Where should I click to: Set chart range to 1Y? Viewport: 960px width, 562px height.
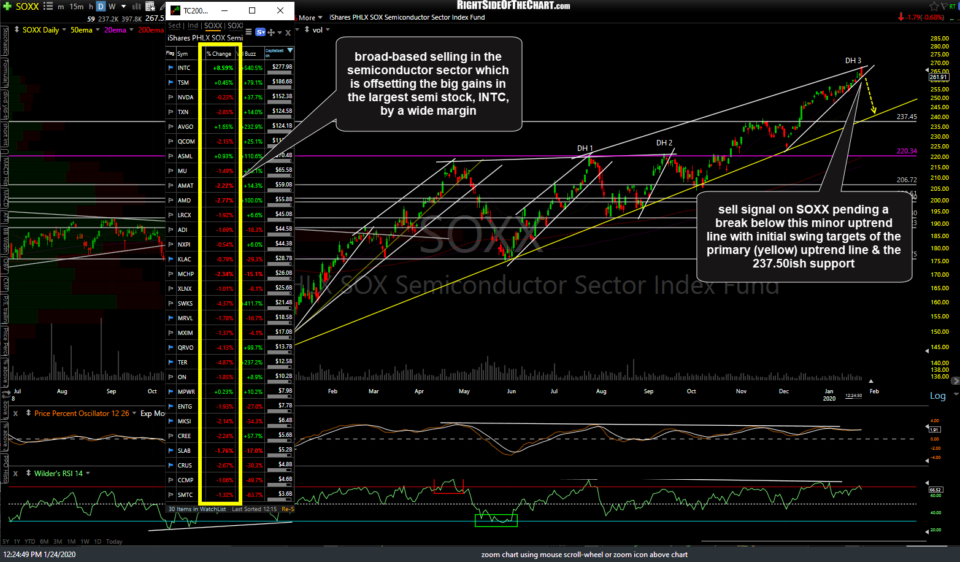pos(17,541)
